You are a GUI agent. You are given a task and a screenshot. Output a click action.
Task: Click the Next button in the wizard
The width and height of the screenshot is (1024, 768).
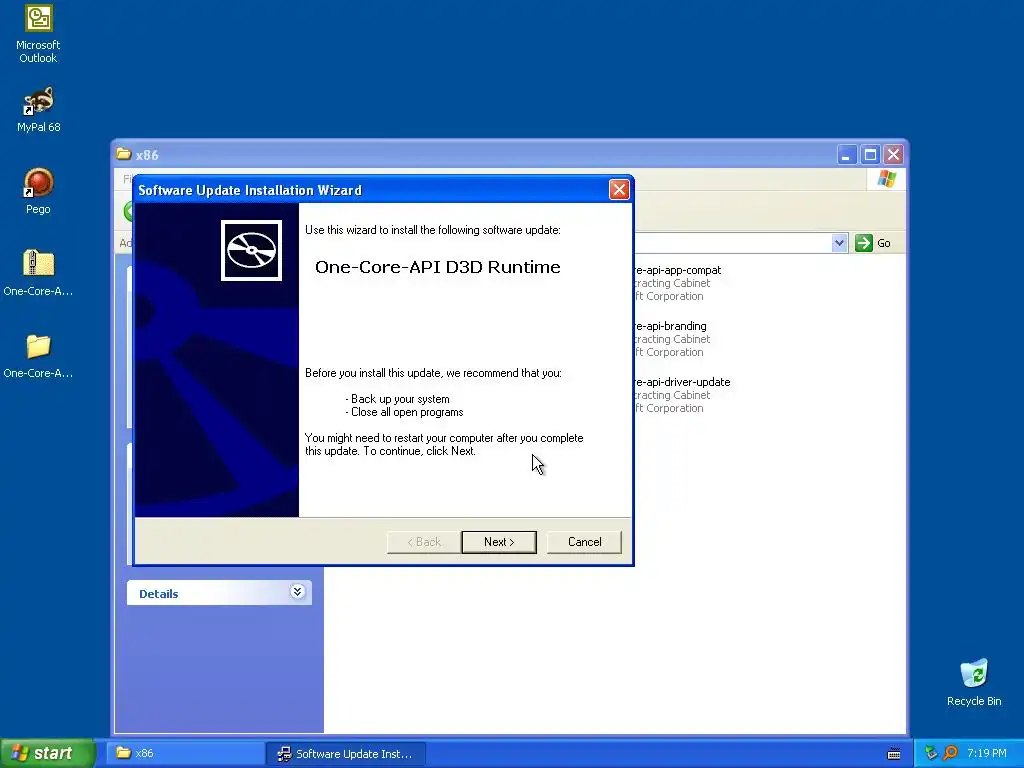click(499, 542)
